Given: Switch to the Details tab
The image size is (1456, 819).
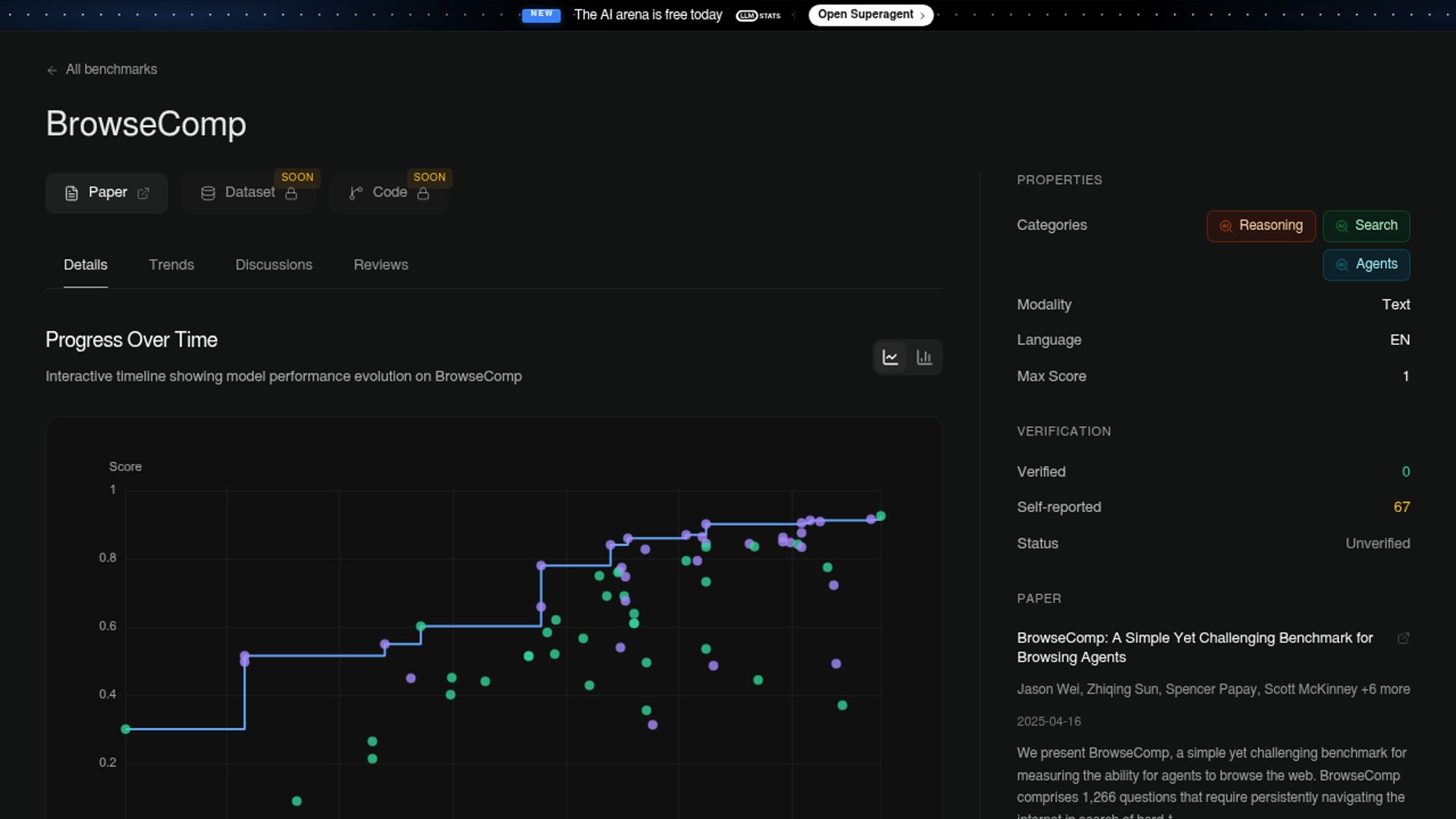Looking at the screenshot, I should (86, 265).
